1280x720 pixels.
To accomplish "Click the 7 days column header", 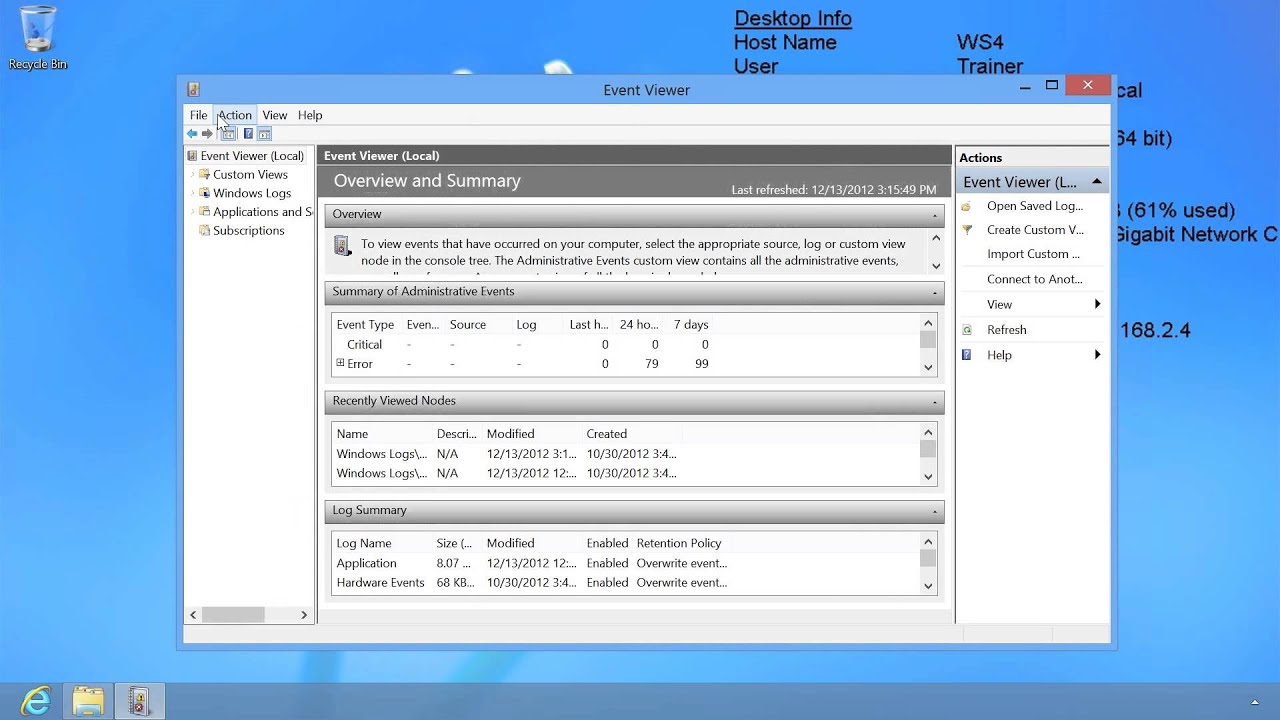I will (x=691, y=324).
